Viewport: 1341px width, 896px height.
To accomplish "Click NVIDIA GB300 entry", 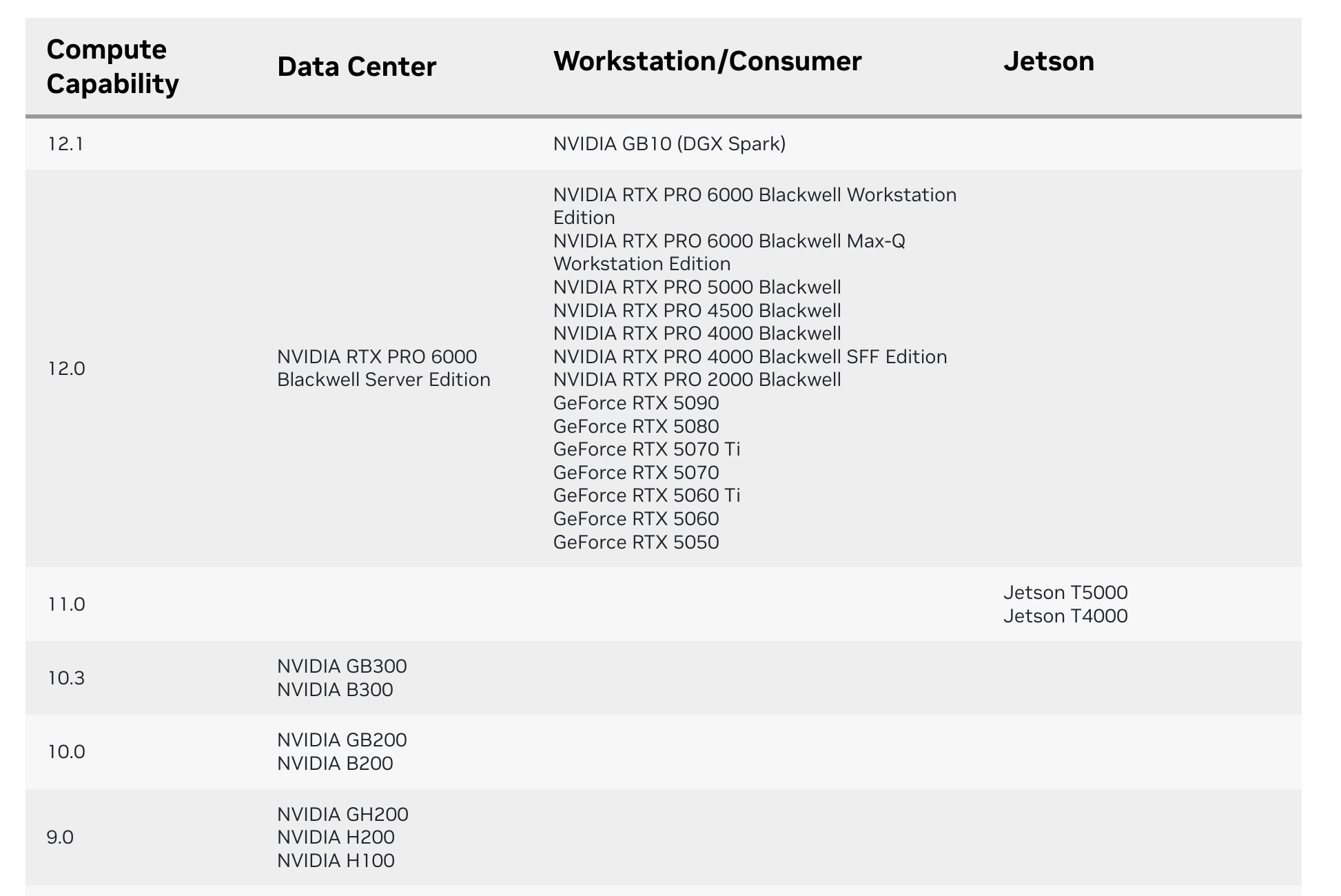I will [342, 666].
